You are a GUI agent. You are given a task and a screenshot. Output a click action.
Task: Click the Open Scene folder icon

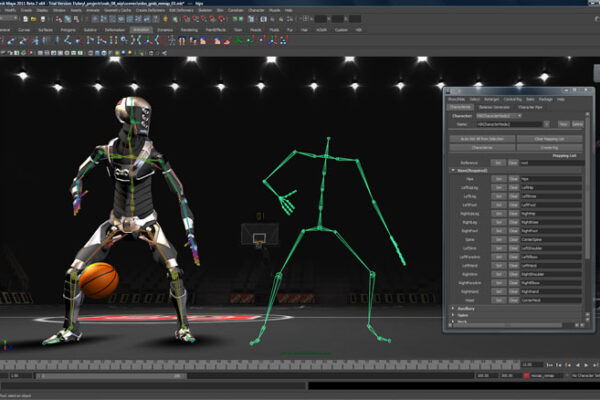pyautogui.click(x=34, y=19)
